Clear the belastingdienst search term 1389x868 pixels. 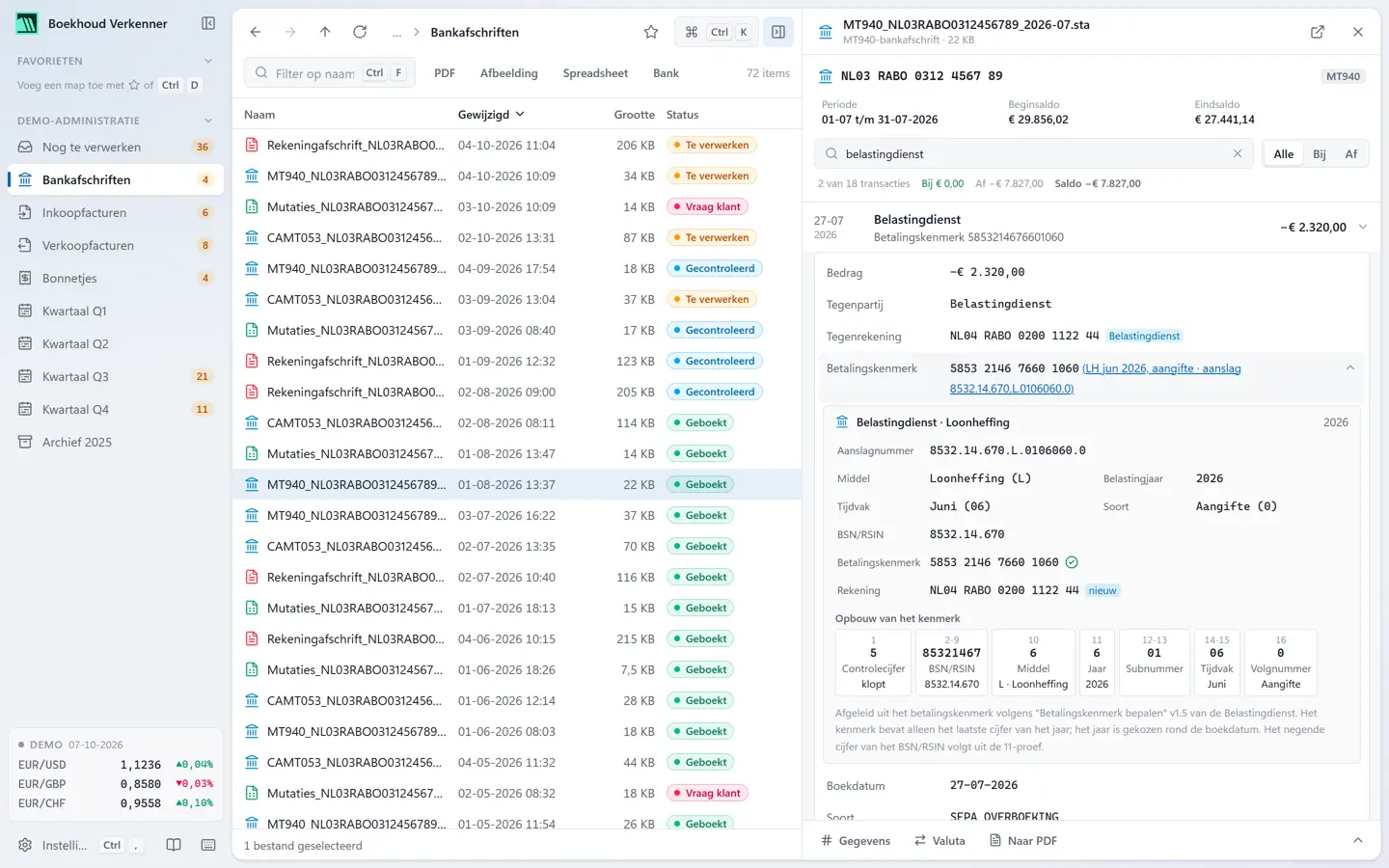tap(1238, 153)
